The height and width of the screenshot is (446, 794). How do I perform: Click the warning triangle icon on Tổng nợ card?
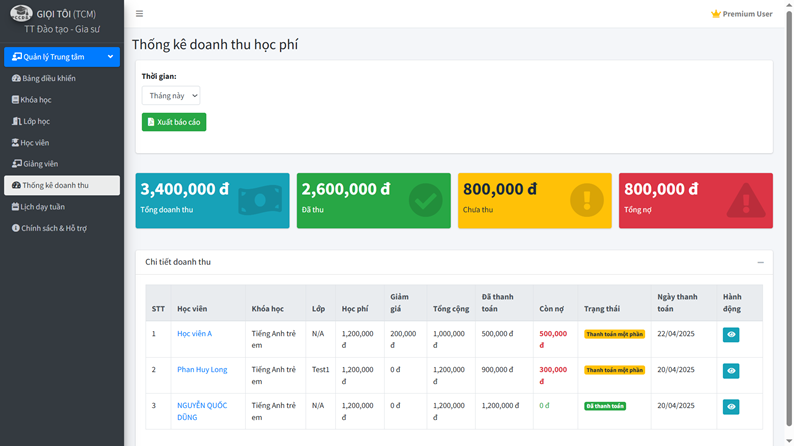pyautogui.click(x=746, y=200)
